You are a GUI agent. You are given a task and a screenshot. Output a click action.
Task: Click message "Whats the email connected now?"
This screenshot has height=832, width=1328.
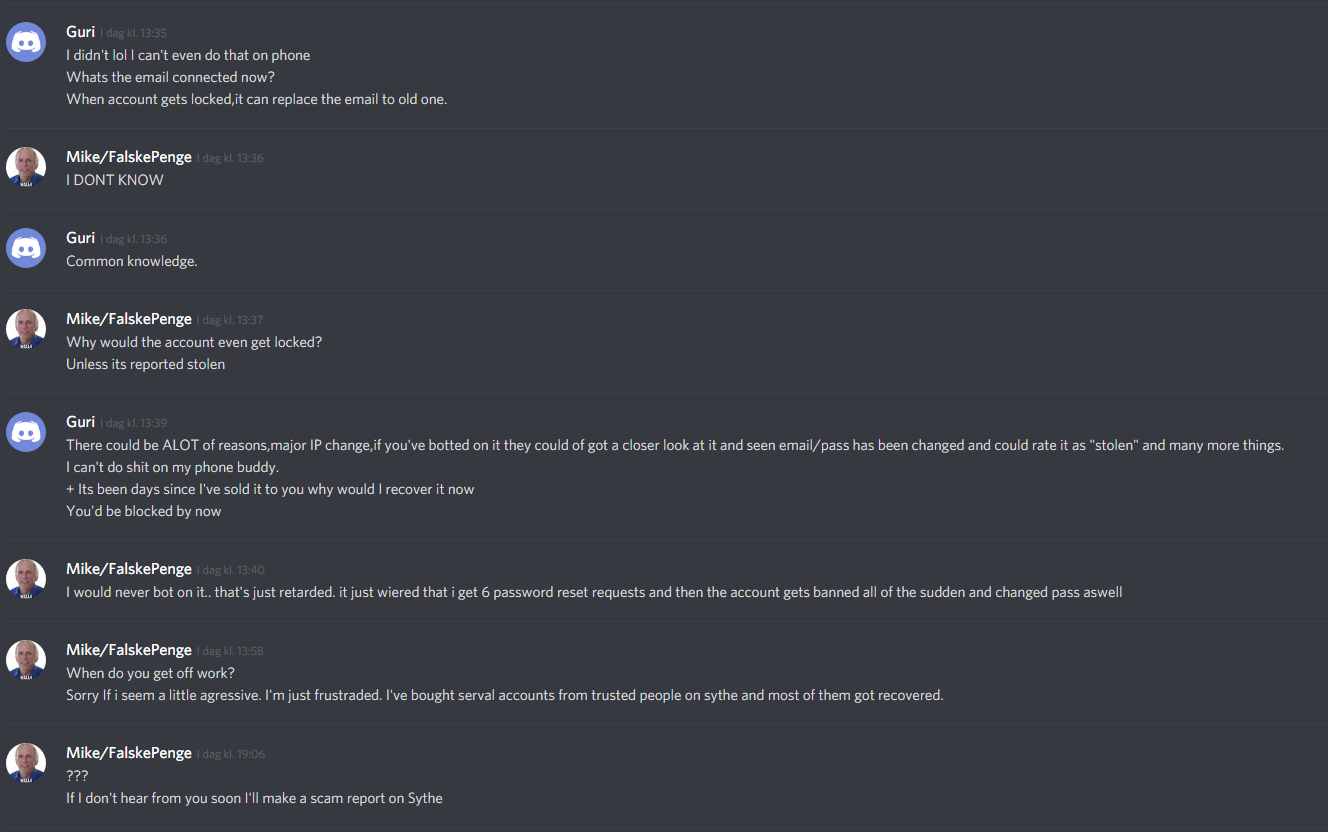pyautogui.click(x=171, y=77)
